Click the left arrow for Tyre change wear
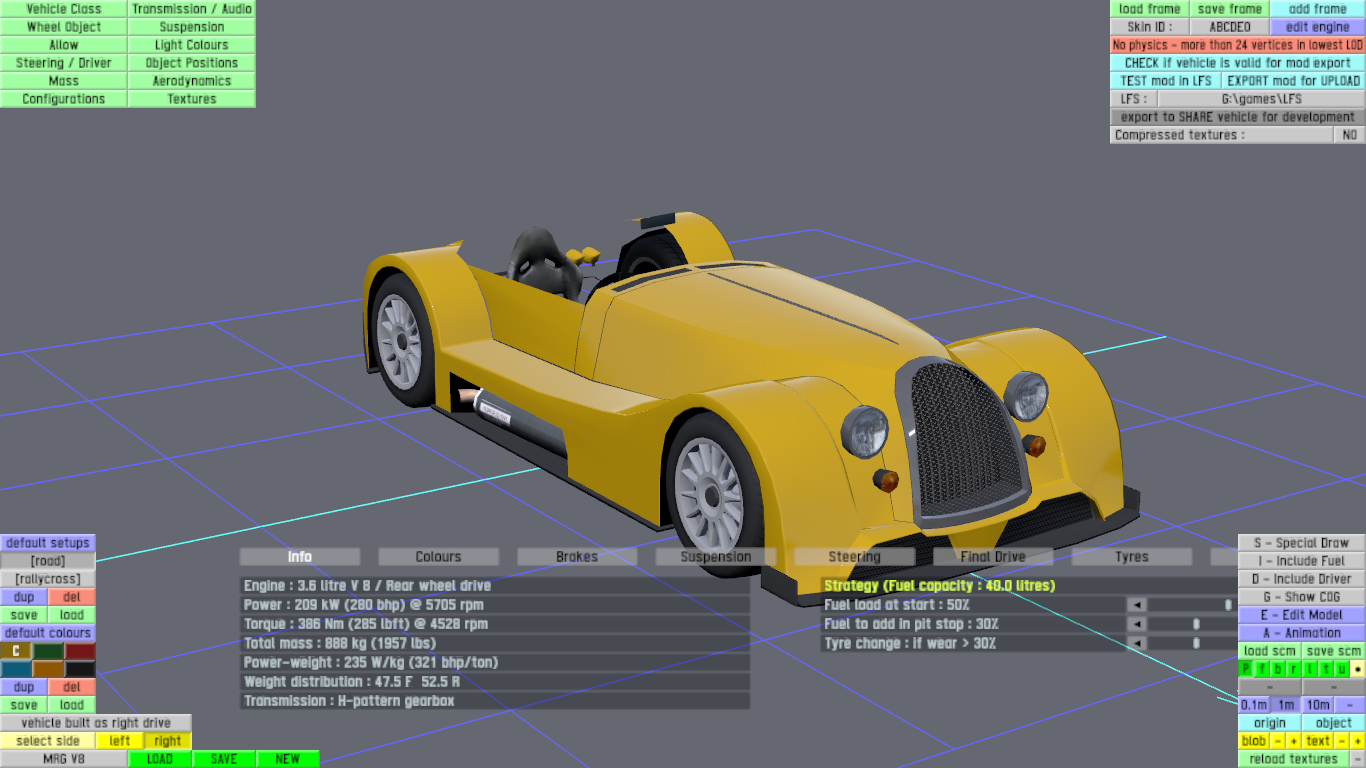The image size is (1366, 768). tap(1137, 643)
